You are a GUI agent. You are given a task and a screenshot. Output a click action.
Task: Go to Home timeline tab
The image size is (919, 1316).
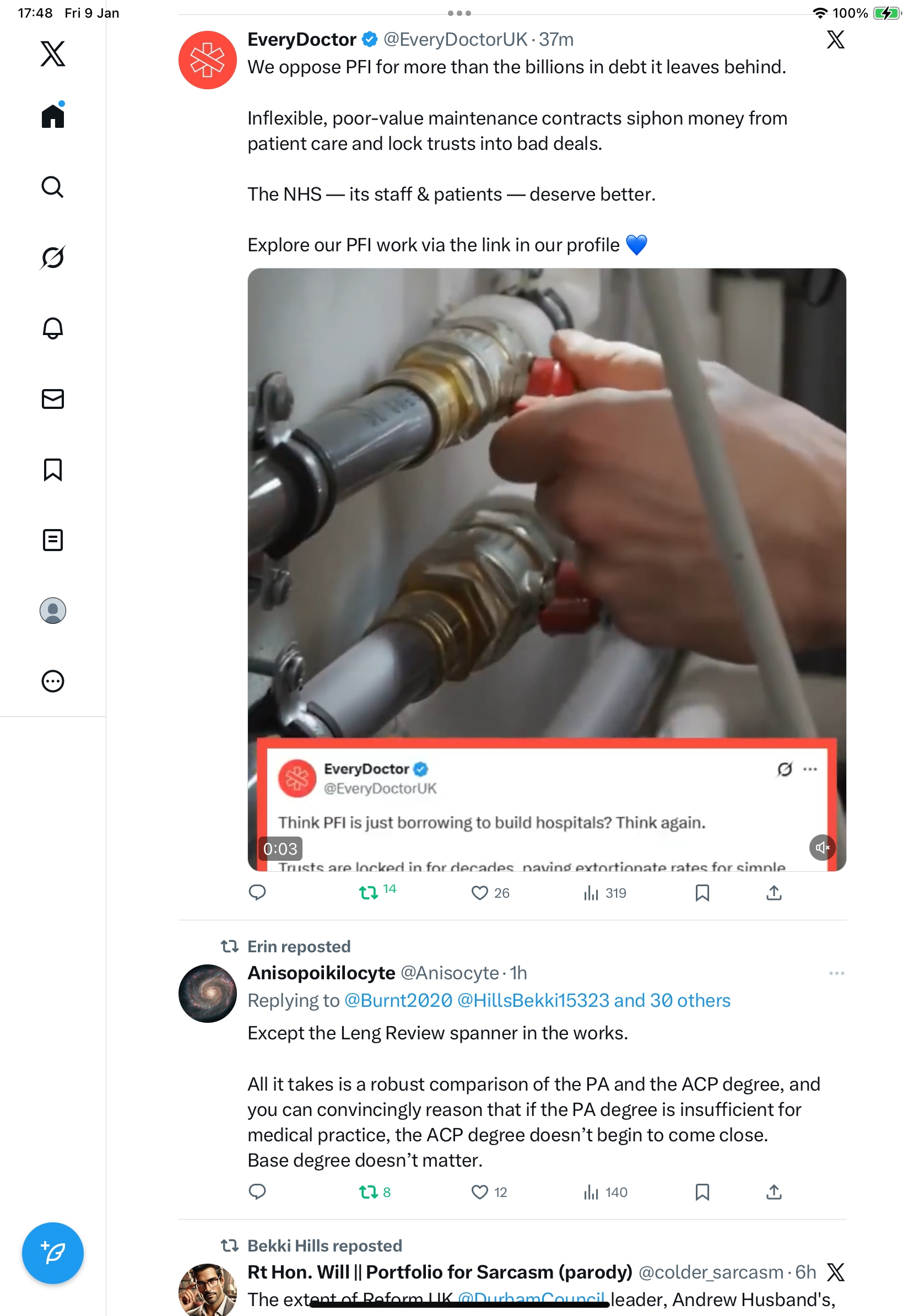pyautogui.click(x=53, y=116)
